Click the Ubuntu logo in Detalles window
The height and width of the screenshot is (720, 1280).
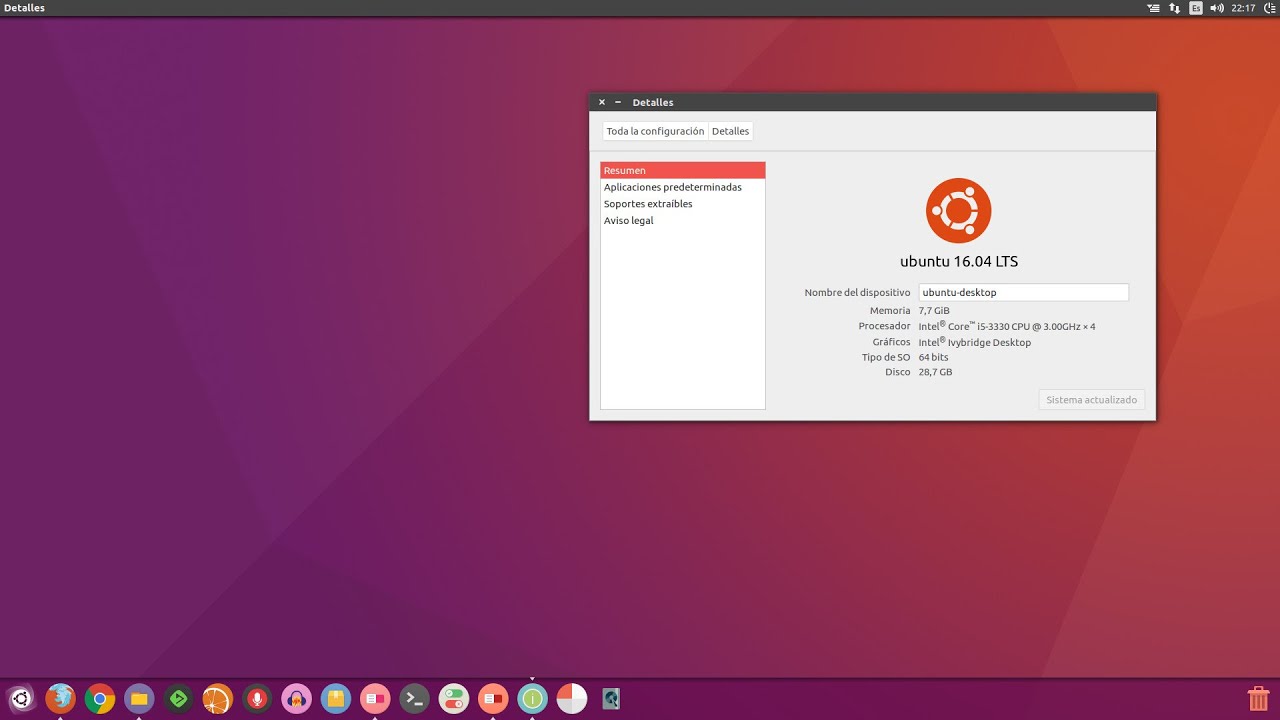958,210
